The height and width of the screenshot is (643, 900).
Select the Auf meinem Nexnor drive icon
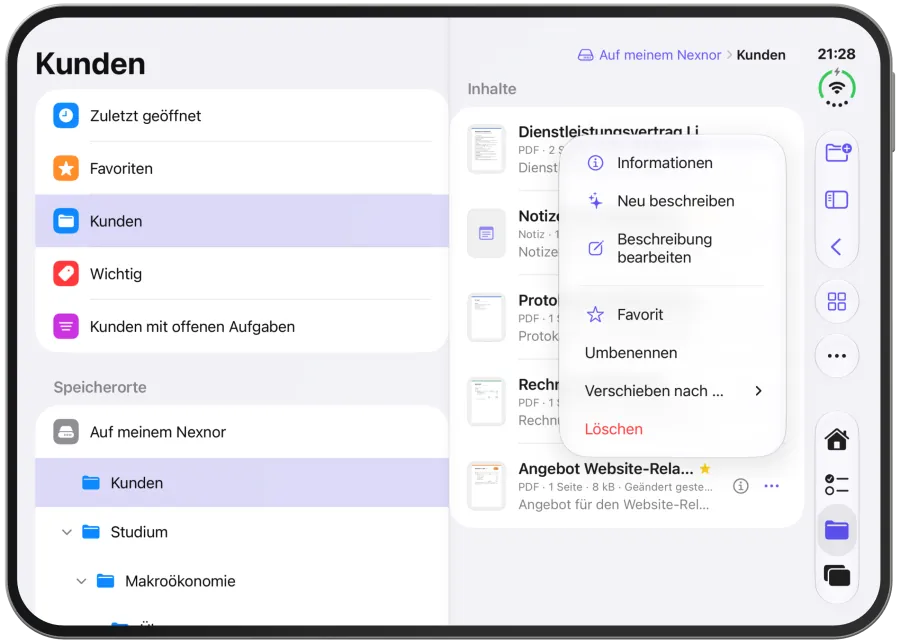[x=66, y=432]
